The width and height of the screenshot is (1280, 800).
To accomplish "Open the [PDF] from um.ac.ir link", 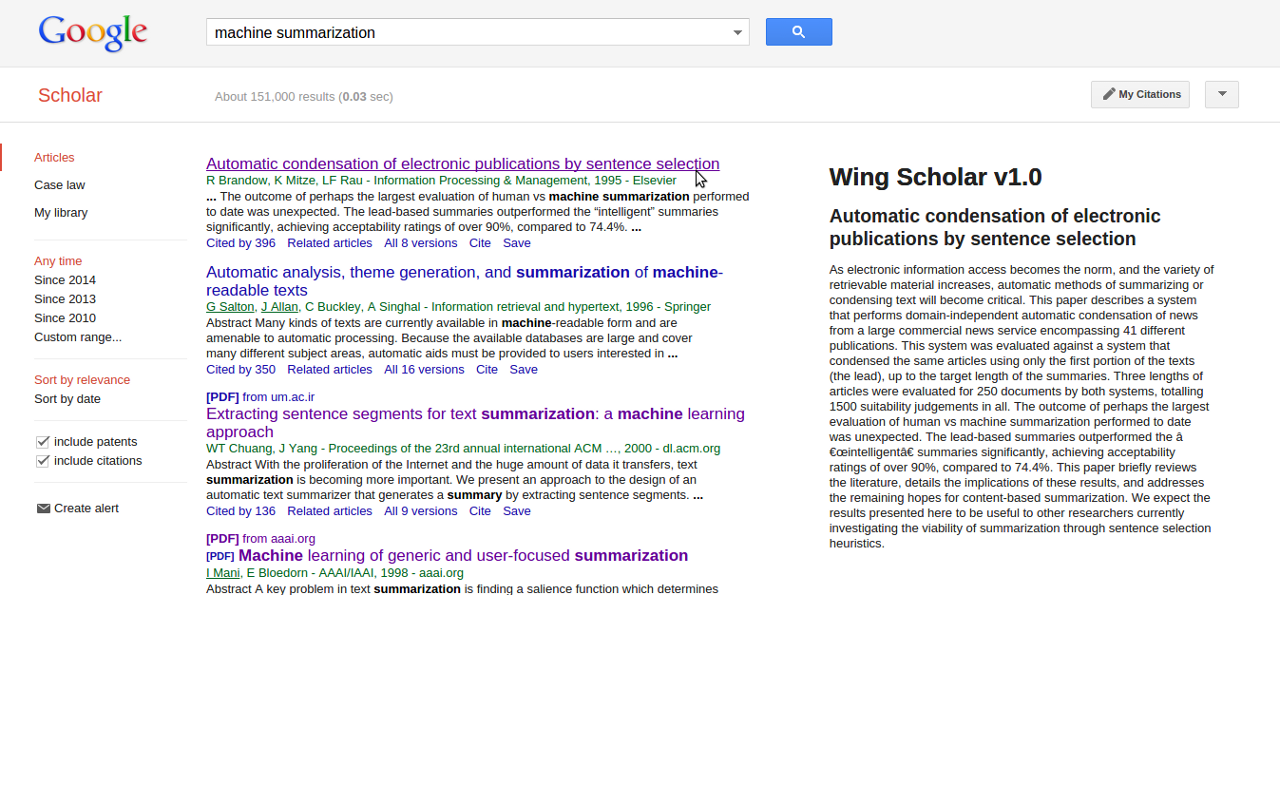I will click(x=260, y=397).
